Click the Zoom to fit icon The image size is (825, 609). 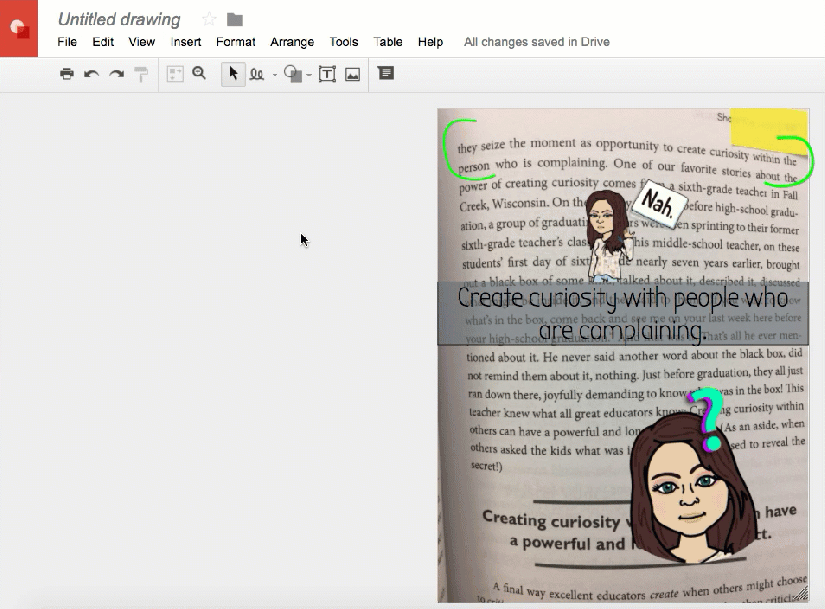175,74
